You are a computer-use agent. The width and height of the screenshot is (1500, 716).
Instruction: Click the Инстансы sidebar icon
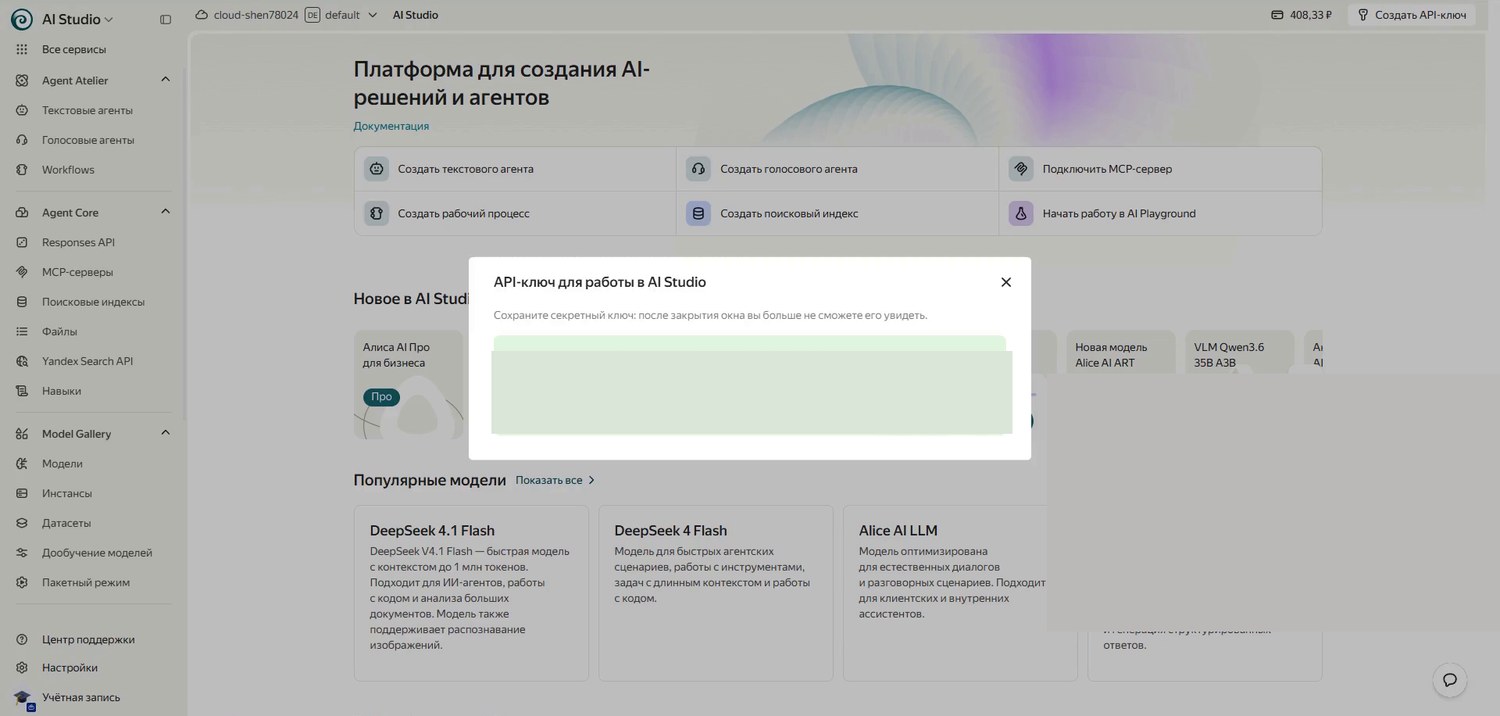[22, 493]
